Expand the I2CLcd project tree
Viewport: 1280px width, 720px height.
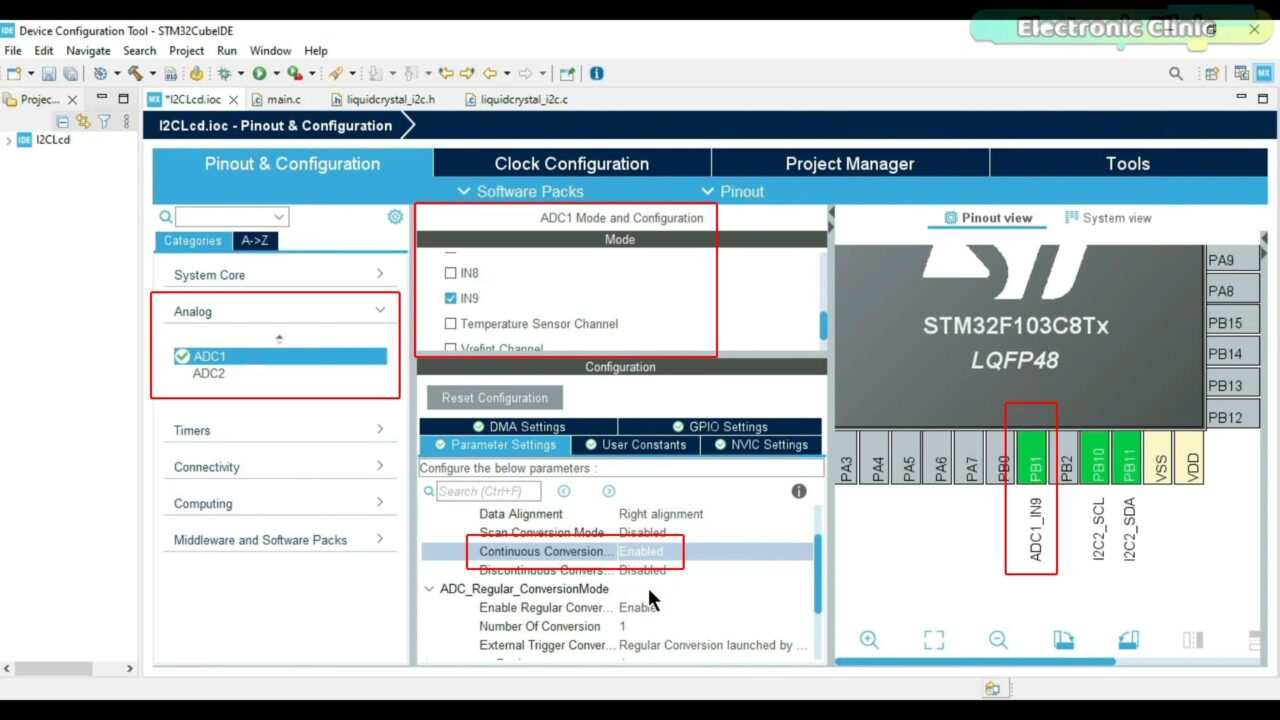pos(9,140)
